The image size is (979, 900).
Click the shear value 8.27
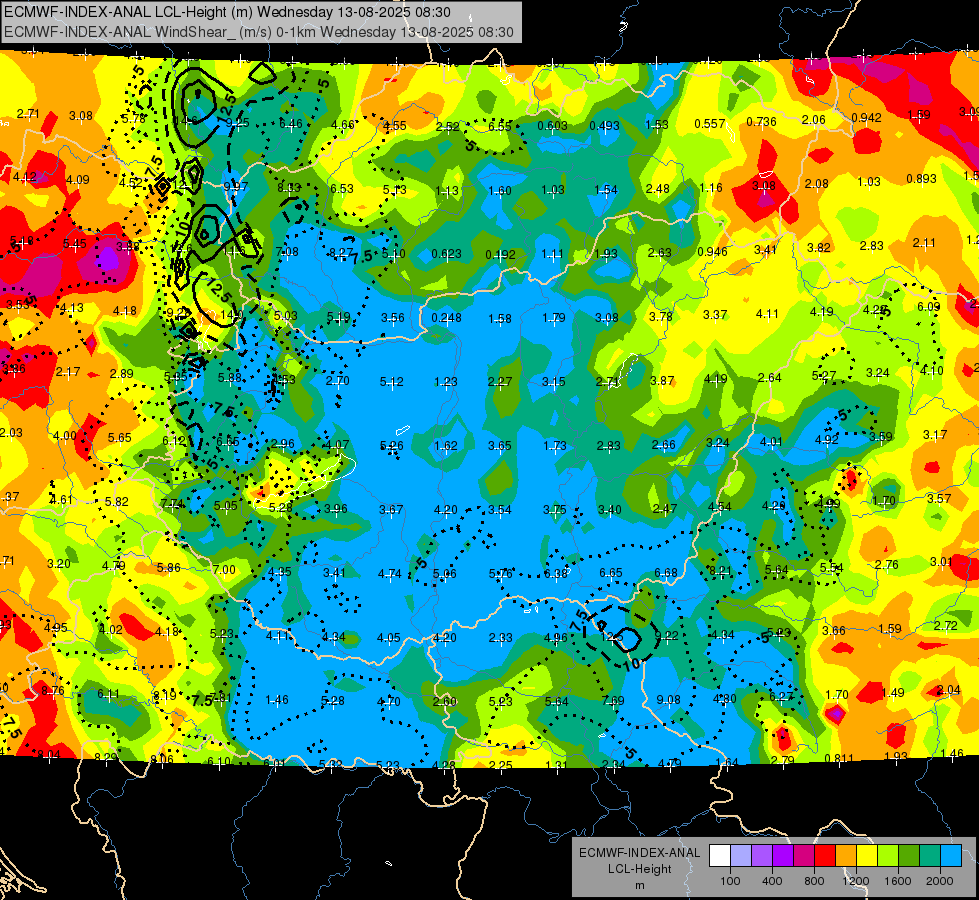point(341,253)
